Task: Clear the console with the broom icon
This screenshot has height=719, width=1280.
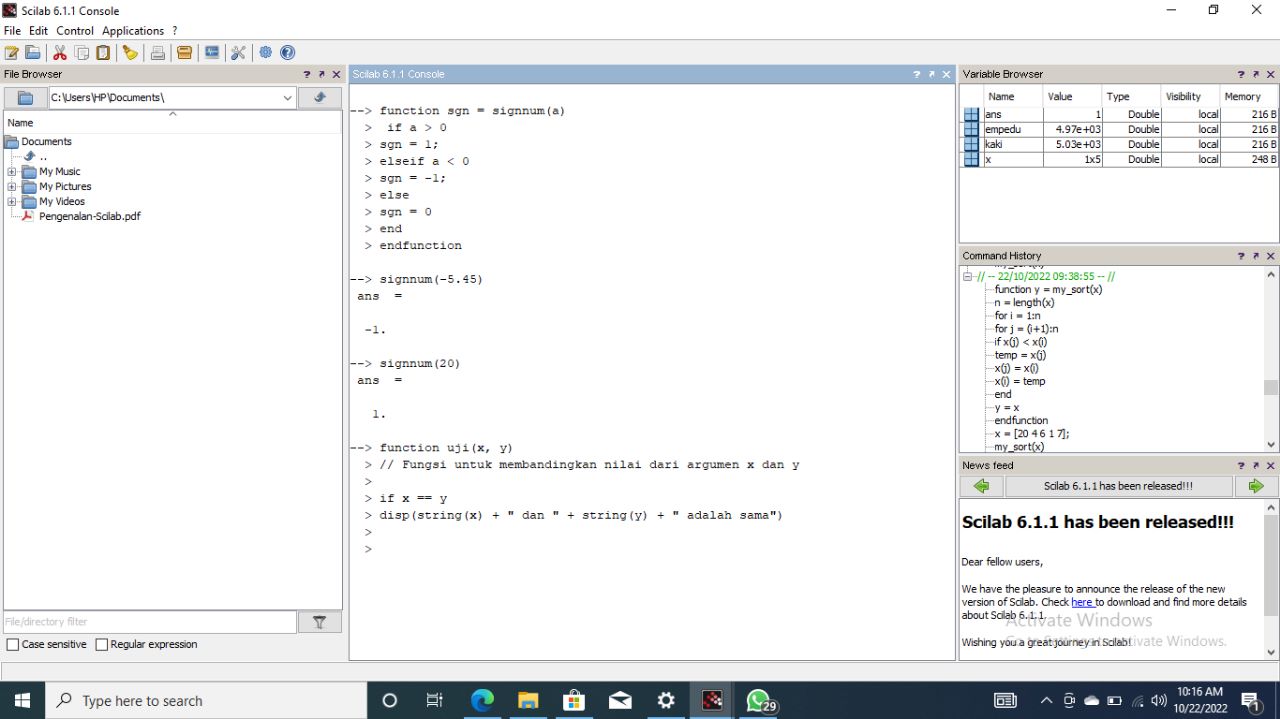Action: (130, 53)
